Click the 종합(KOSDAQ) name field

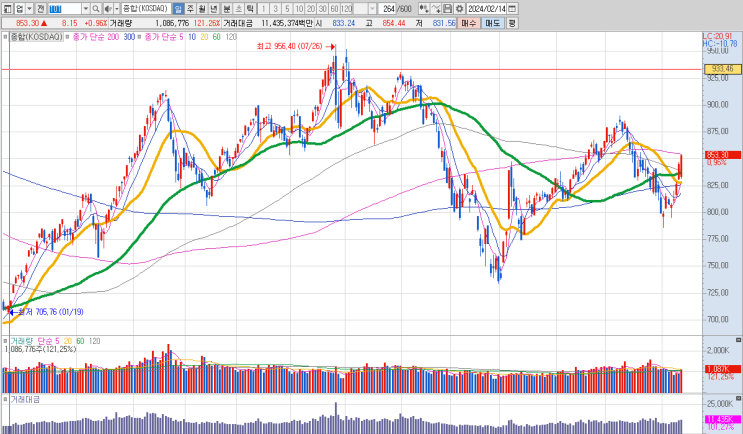coord(146,9)
